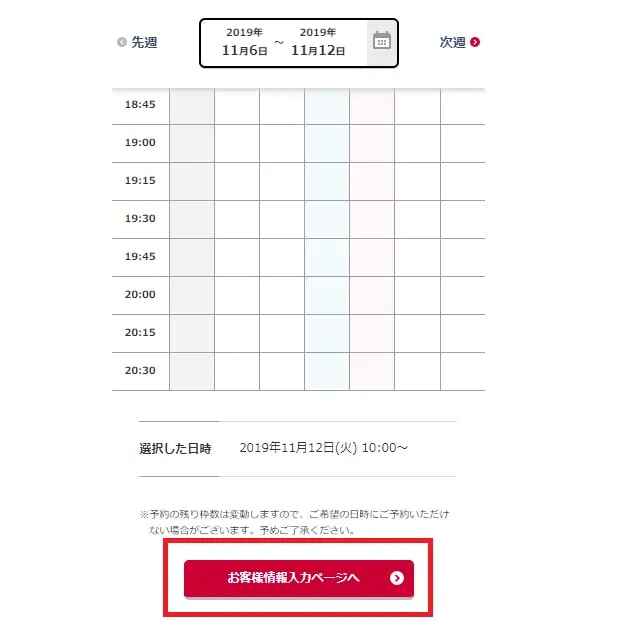Select 20:15 slot in the blue Saturday column
This screenshot has width=621, height=621.
coord(327,333)
